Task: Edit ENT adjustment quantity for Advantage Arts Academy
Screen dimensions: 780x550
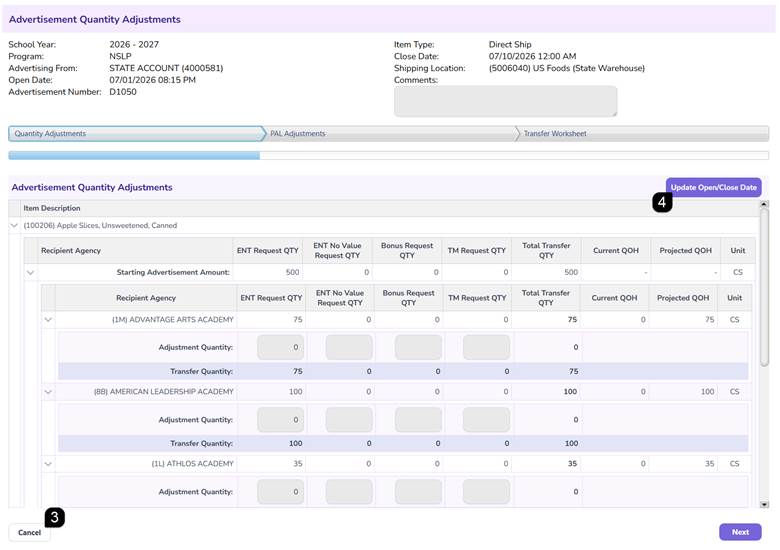Action: pos(281,347)
